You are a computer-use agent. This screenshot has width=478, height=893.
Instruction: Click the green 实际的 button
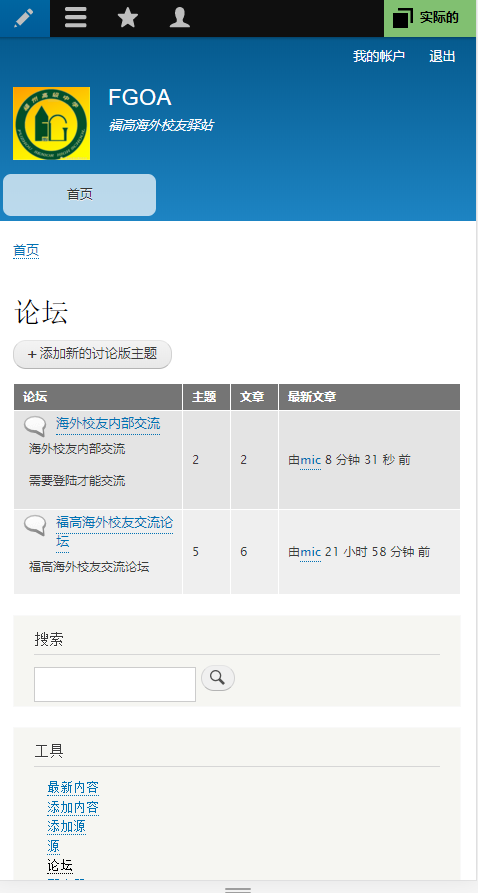(430, 18)
